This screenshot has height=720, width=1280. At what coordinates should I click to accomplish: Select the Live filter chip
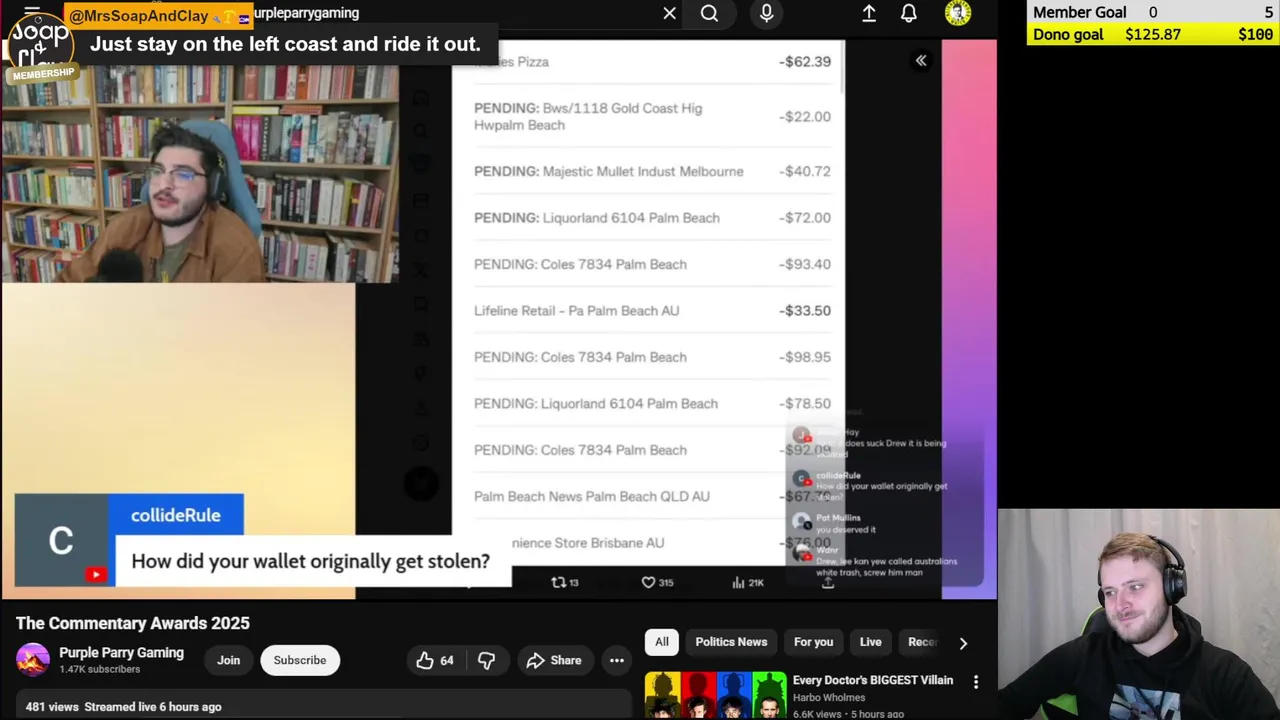tap(870, 642)
